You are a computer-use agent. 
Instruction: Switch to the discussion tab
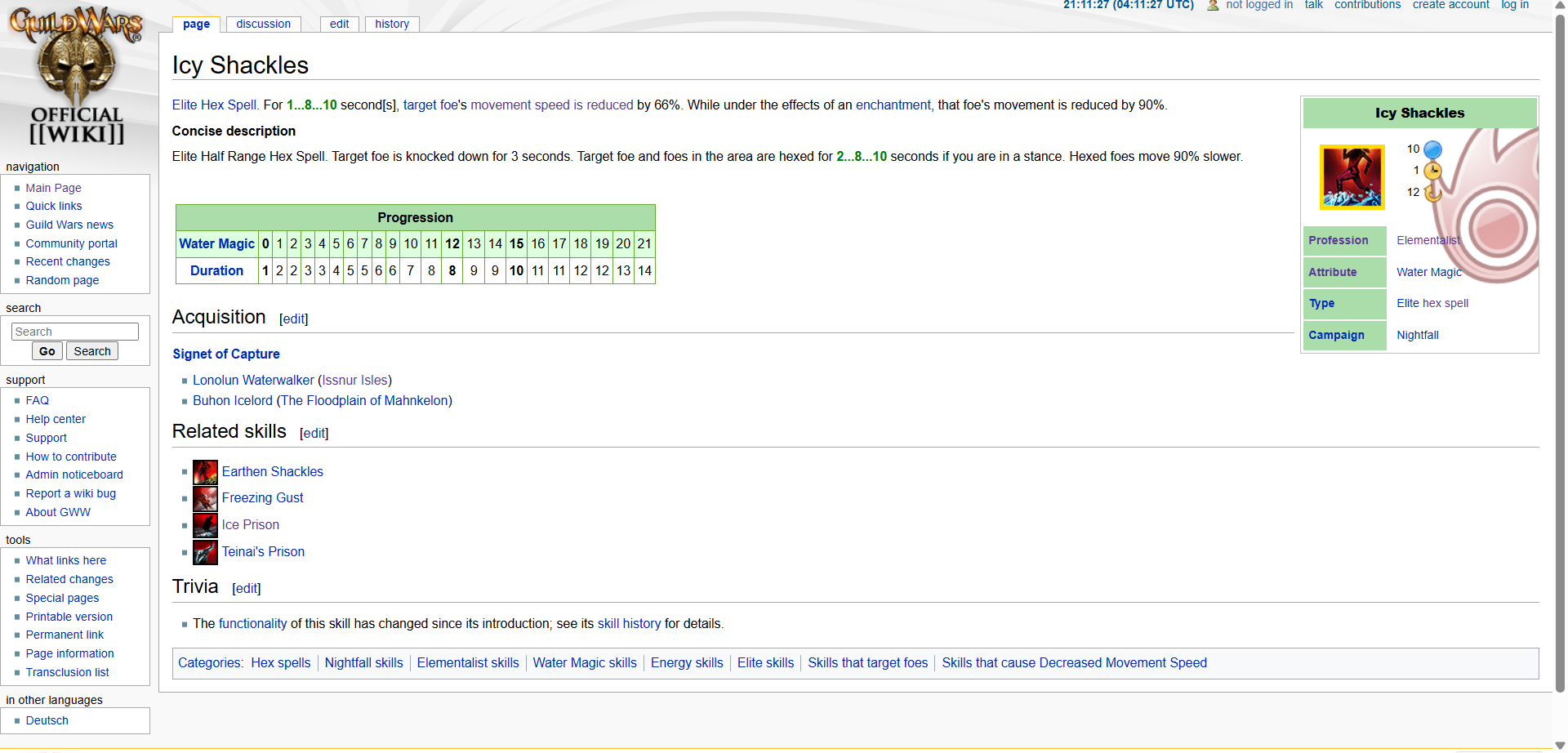(263, 24)
